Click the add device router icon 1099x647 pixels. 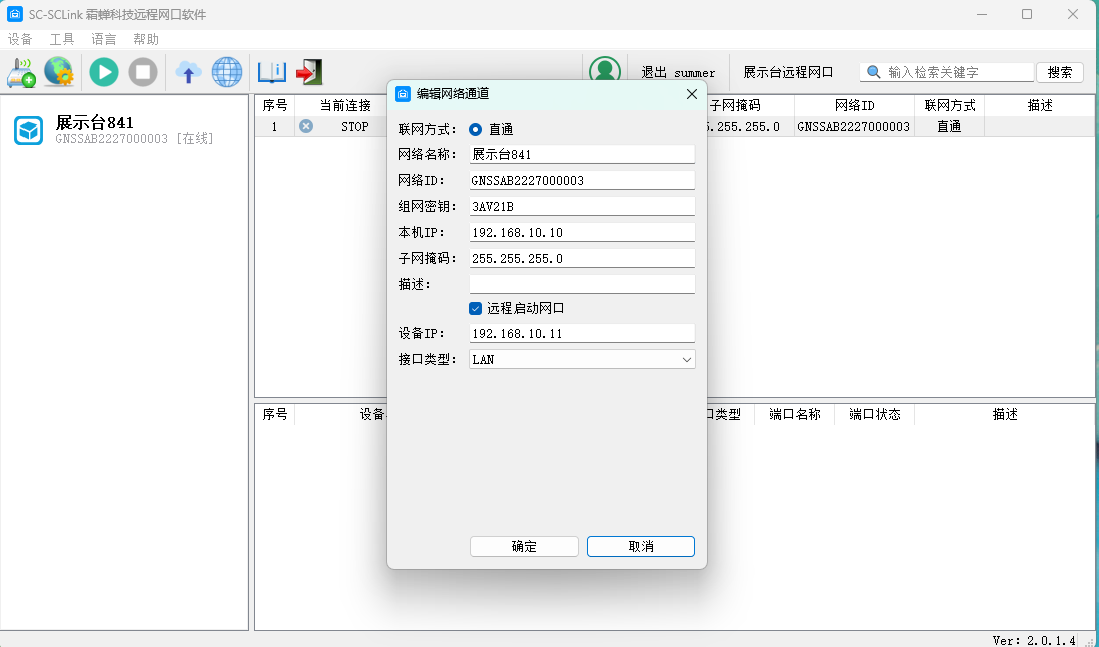22,71
